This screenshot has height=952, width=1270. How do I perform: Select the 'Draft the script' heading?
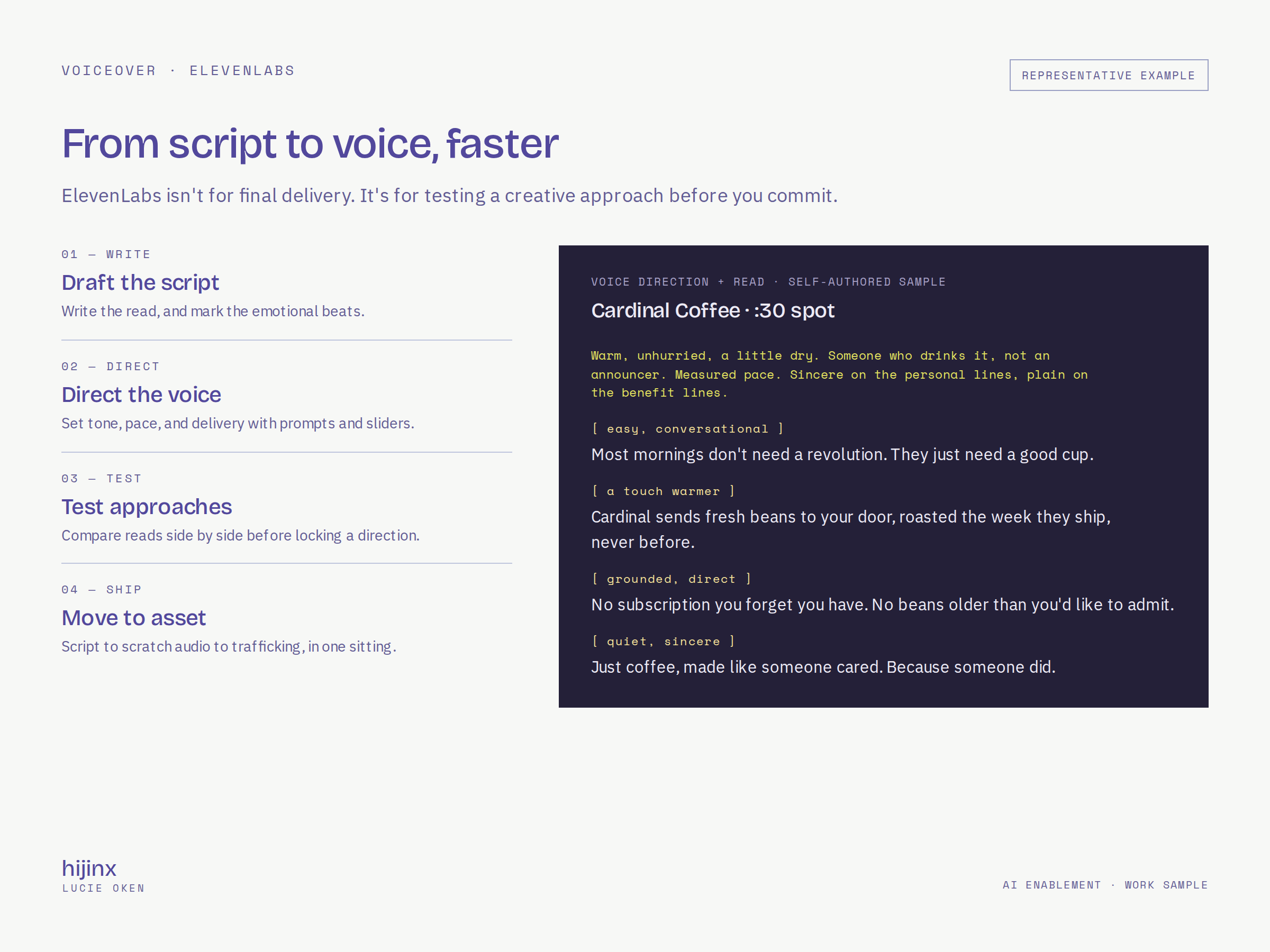coord(140,282)
